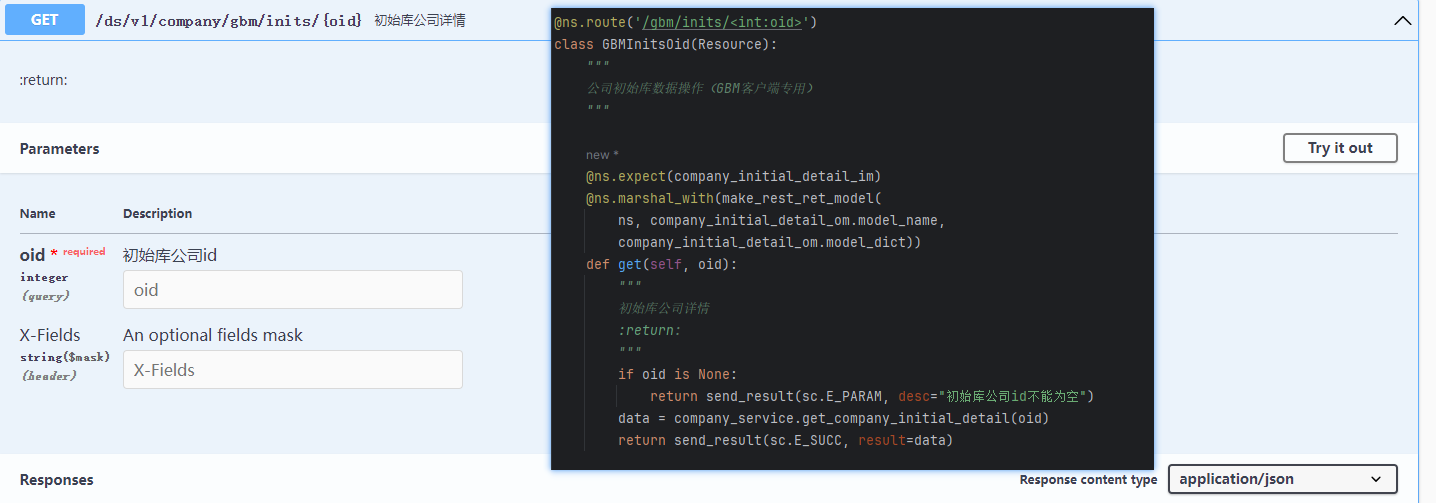Click the Responses section heading
Viewport: 1436px width, 503px height.
click(x=56, y=480)
